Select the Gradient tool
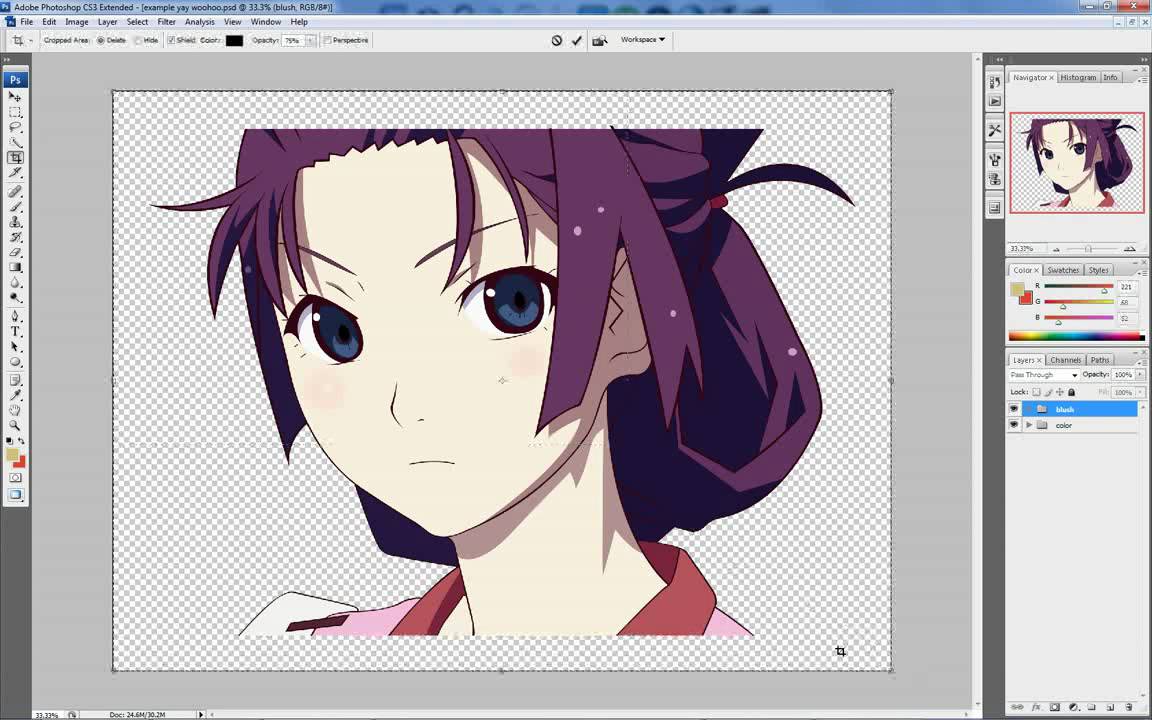 coord(15,267)
